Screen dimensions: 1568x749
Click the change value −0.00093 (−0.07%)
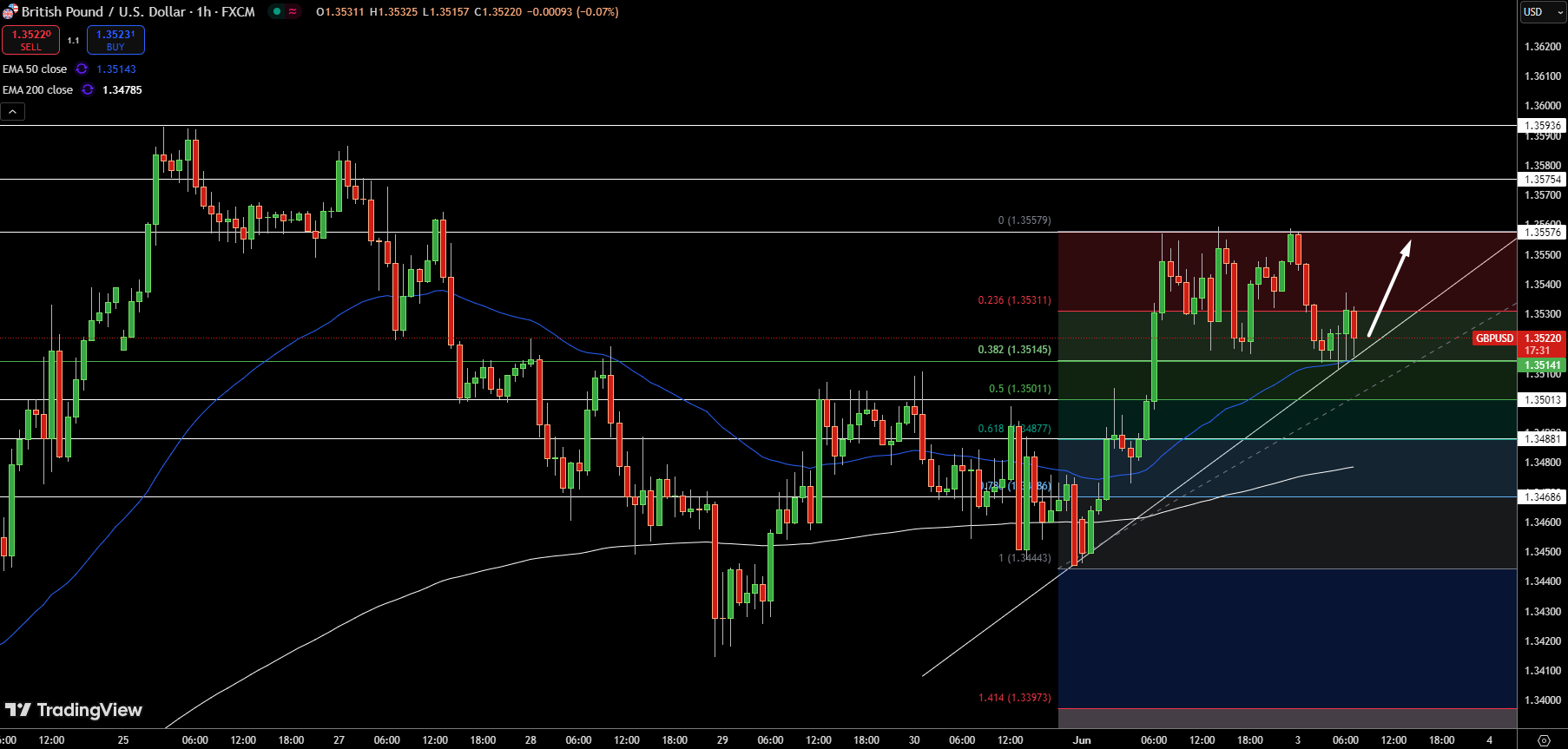(x=573, y=12)
